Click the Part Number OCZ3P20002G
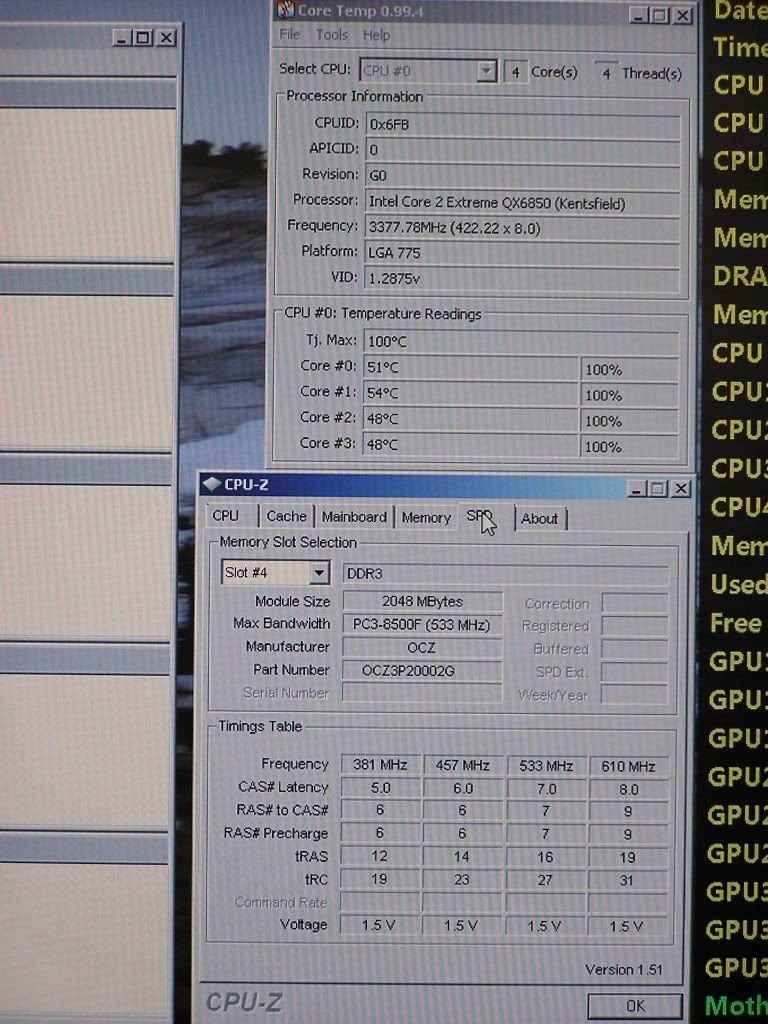 click(422, 671)
